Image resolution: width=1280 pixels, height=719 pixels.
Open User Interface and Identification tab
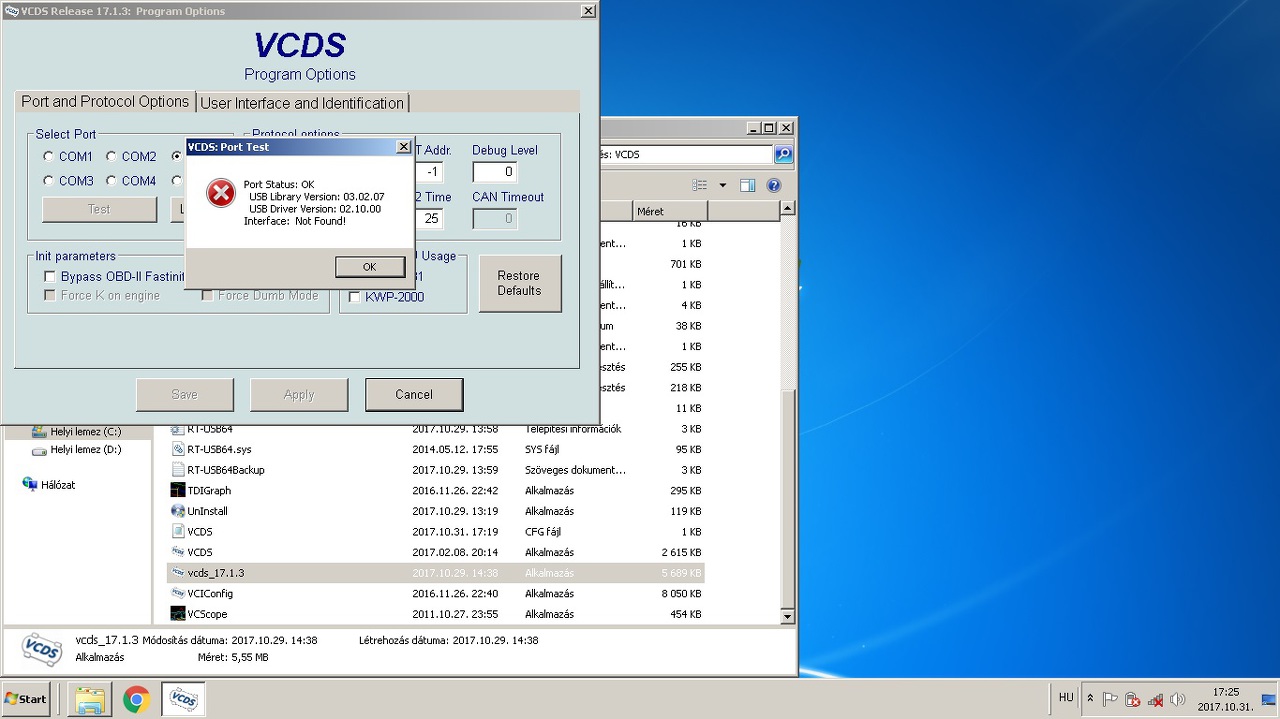(302, 103)
